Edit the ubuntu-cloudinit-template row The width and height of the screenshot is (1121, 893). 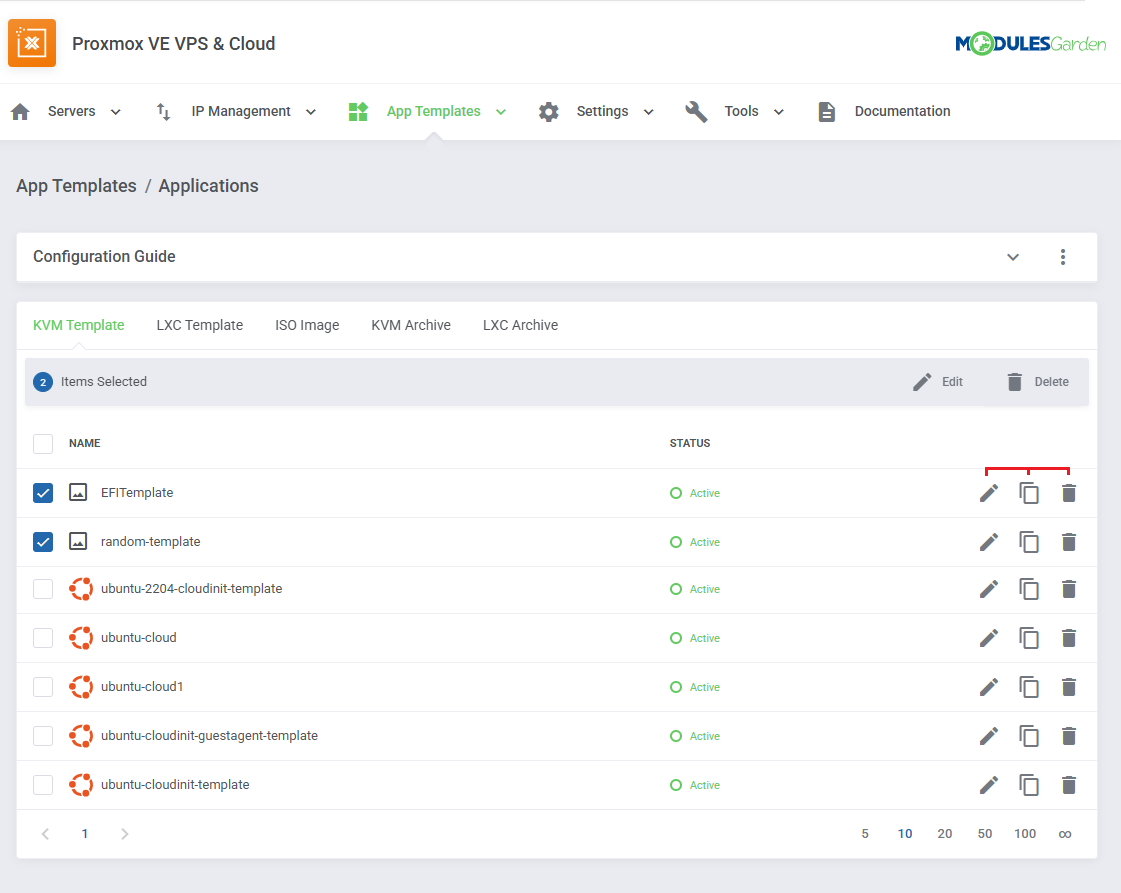(989, 785)
